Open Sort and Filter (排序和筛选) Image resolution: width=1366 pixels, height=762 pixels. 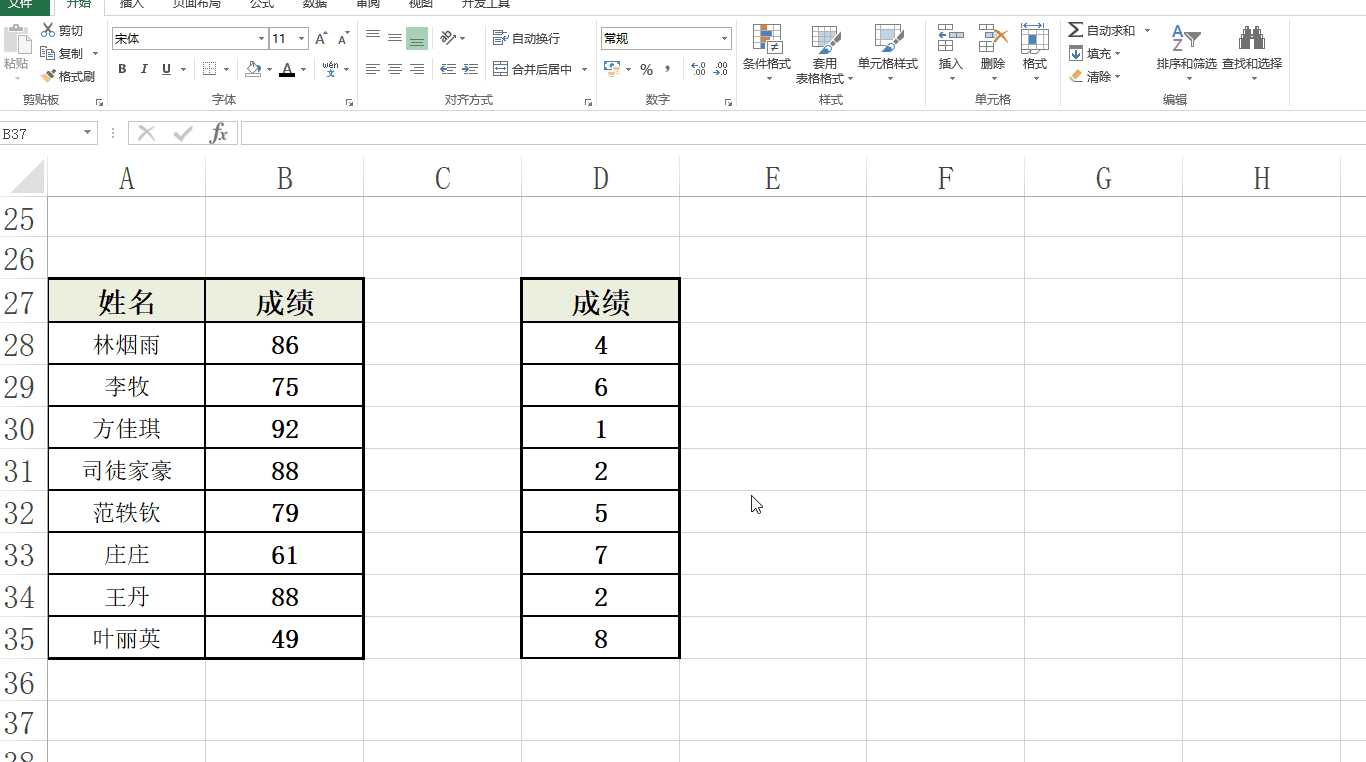(x=1187, y=53)
